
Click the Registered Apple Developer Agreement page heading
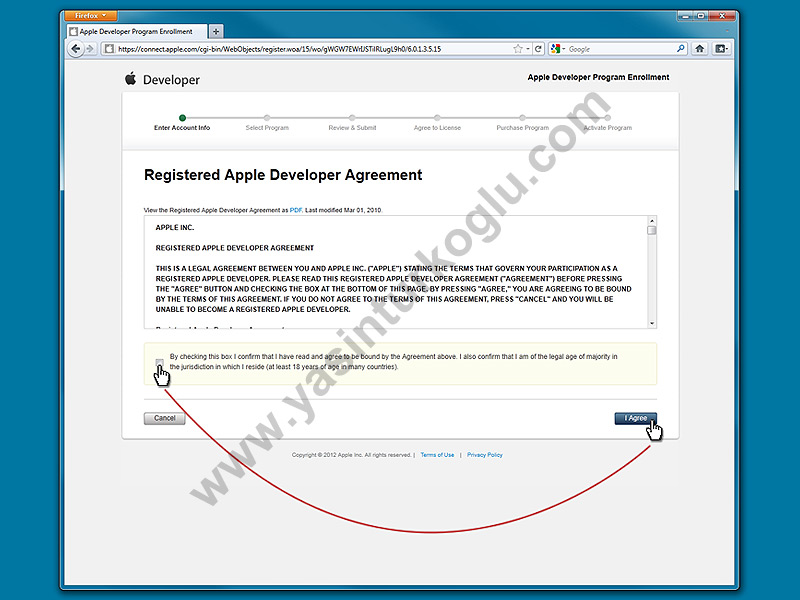(283, 175)
